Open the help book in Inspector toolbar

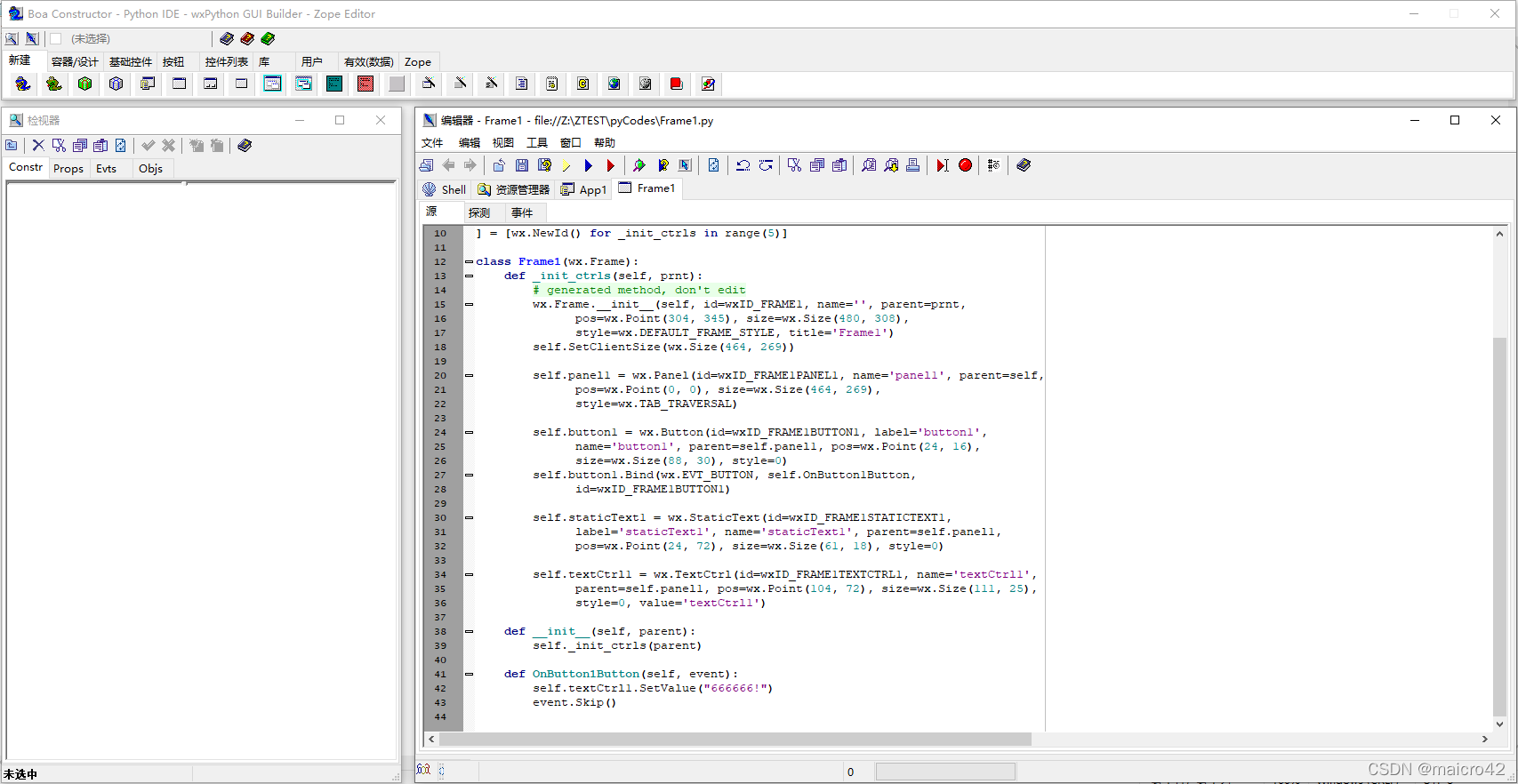tap(245, 145)
